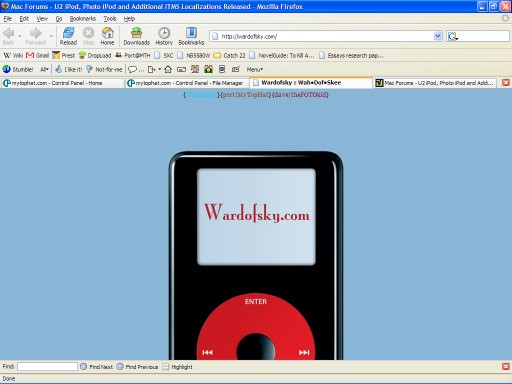Click the Stop loading button
This screenshot has width=512, height=384.
tap(88, 36)
